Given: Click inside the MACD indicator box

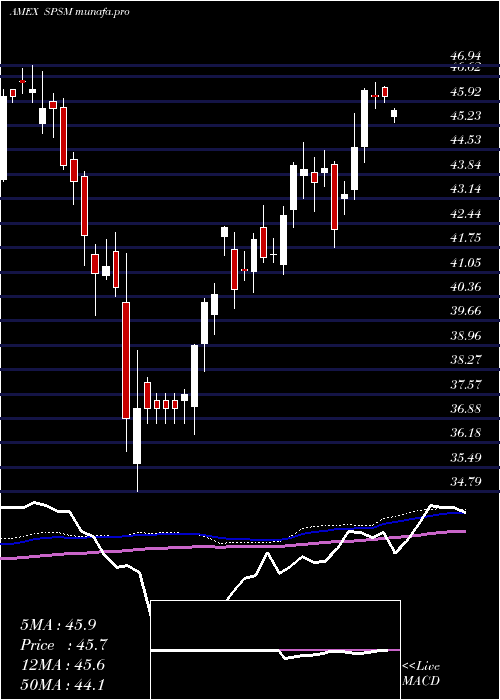Looking at the screenshot, I should pos(275,650).
